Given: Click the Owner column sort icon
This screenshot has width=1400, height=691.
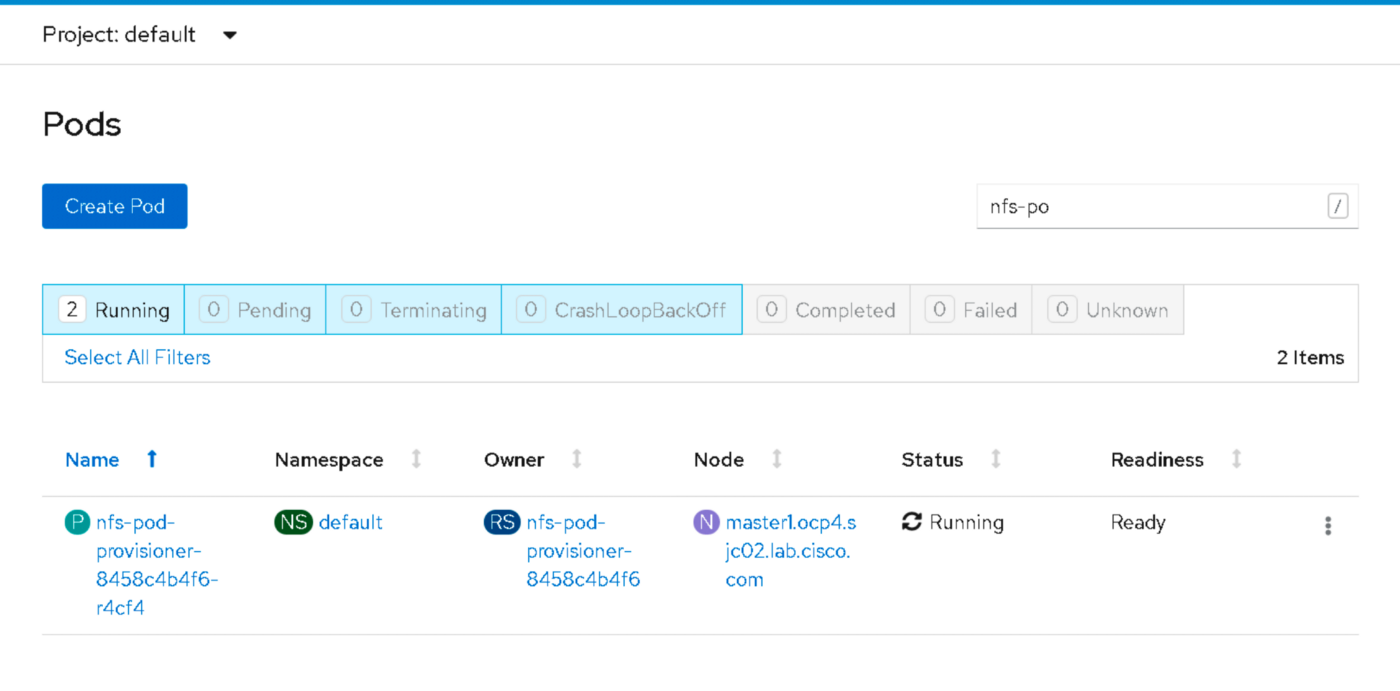Looking at the screenshot, I should pos(576,459).
